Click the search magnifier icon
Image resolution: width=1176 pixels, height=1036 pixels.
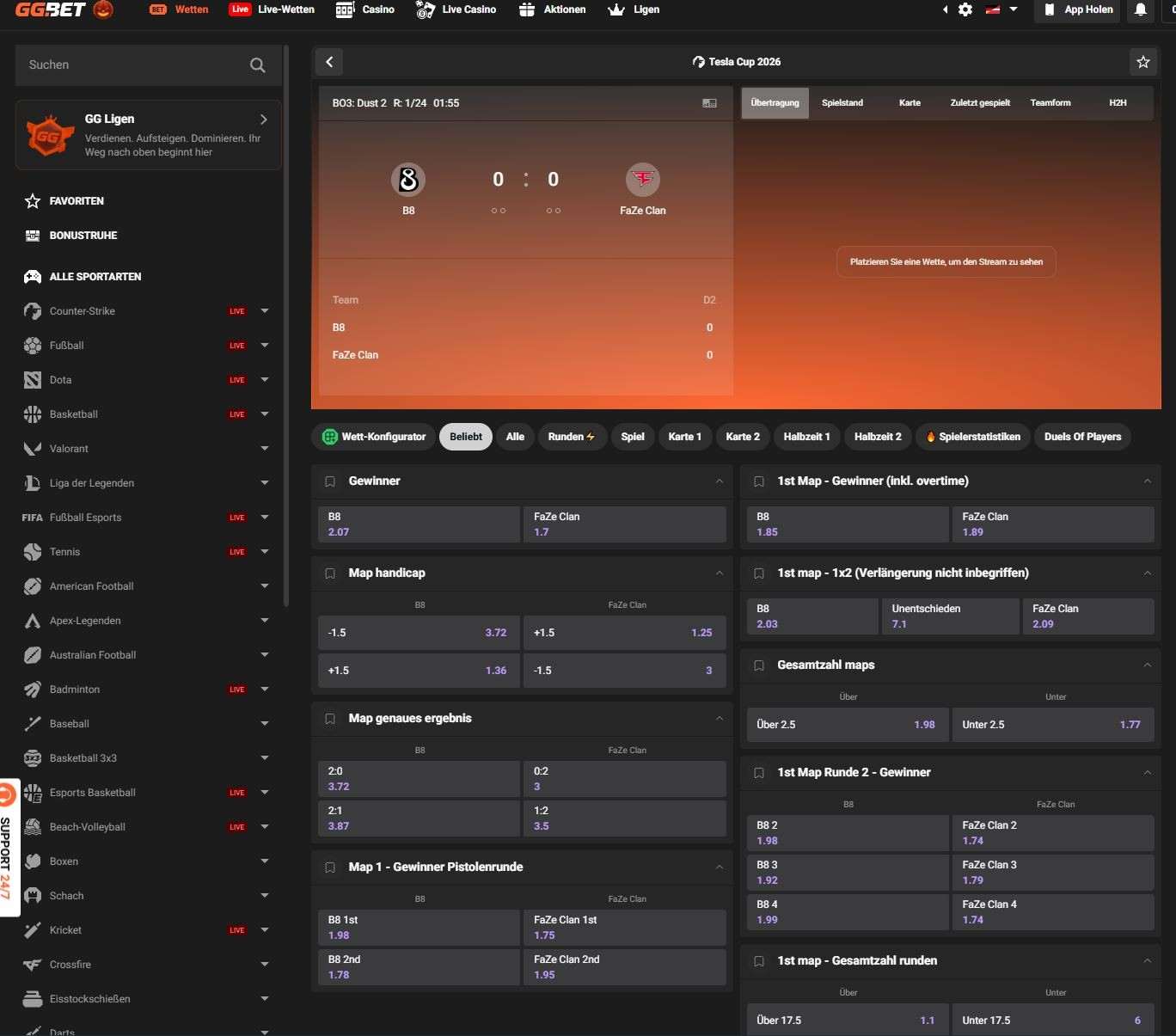pyautogui.click(x=257, y=65)
